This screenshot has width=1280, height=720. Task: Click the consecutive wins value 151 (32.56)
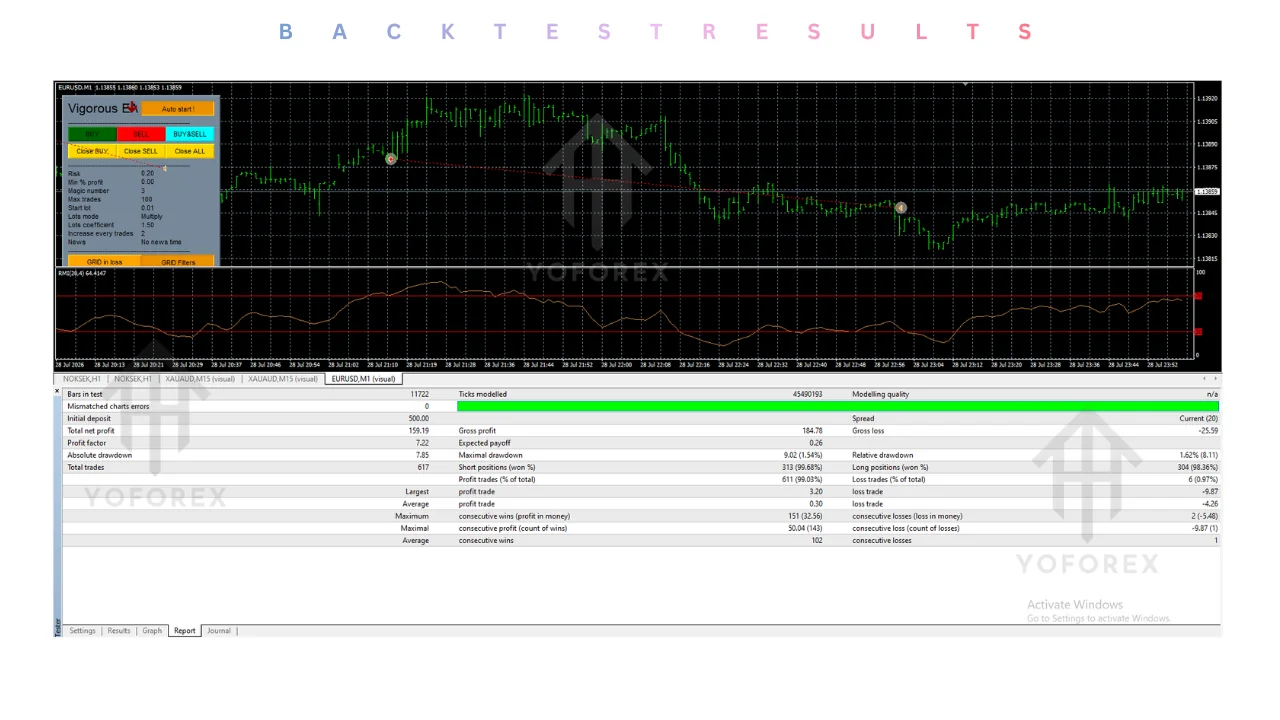point(805,516)
